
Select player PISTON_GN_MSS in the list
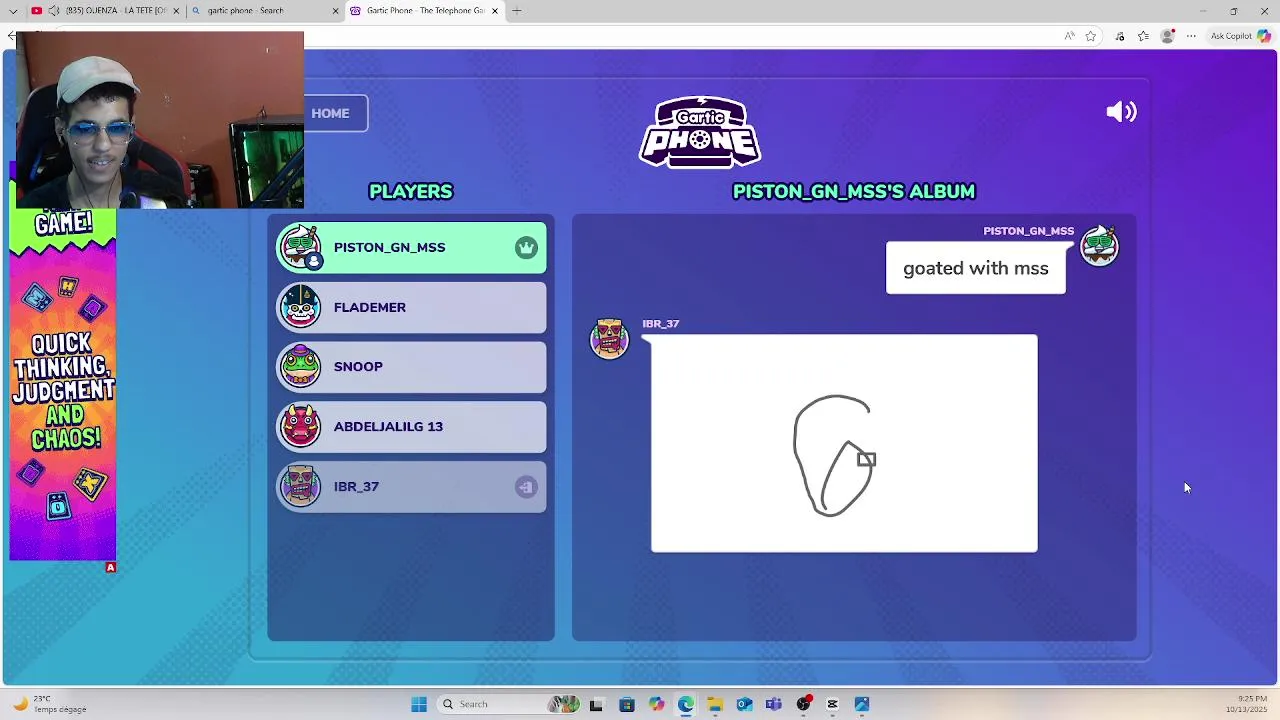tap(412, 248)
